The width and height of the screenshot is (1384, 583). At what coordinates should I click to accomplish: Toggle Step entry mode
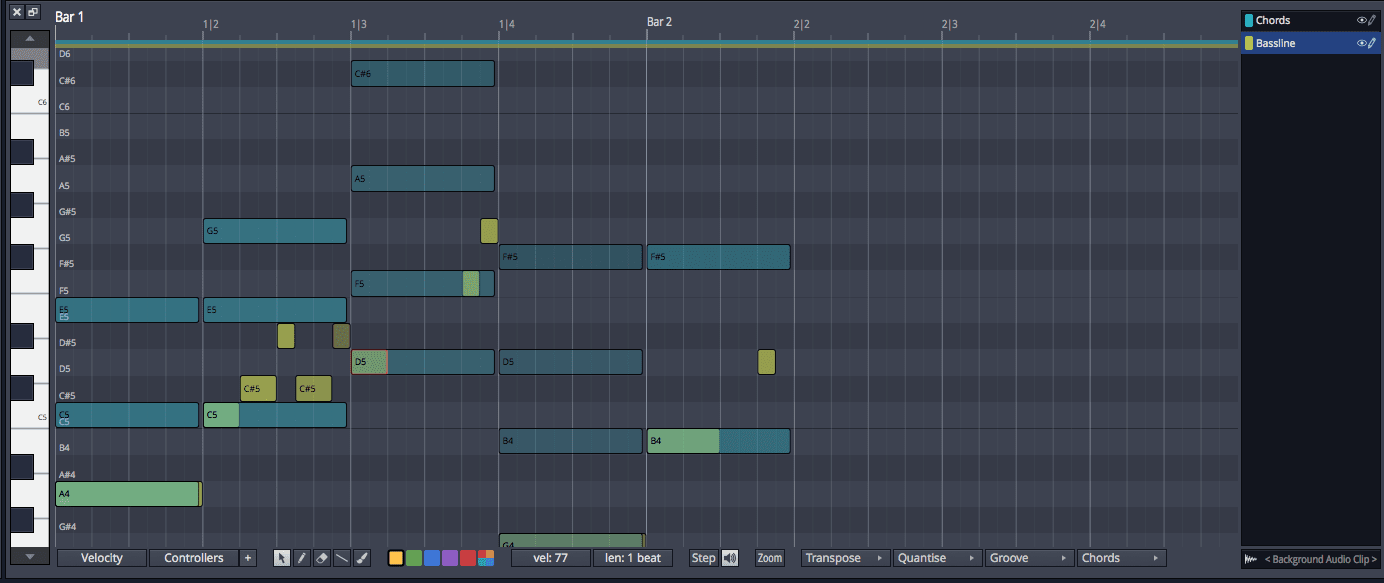703,558
